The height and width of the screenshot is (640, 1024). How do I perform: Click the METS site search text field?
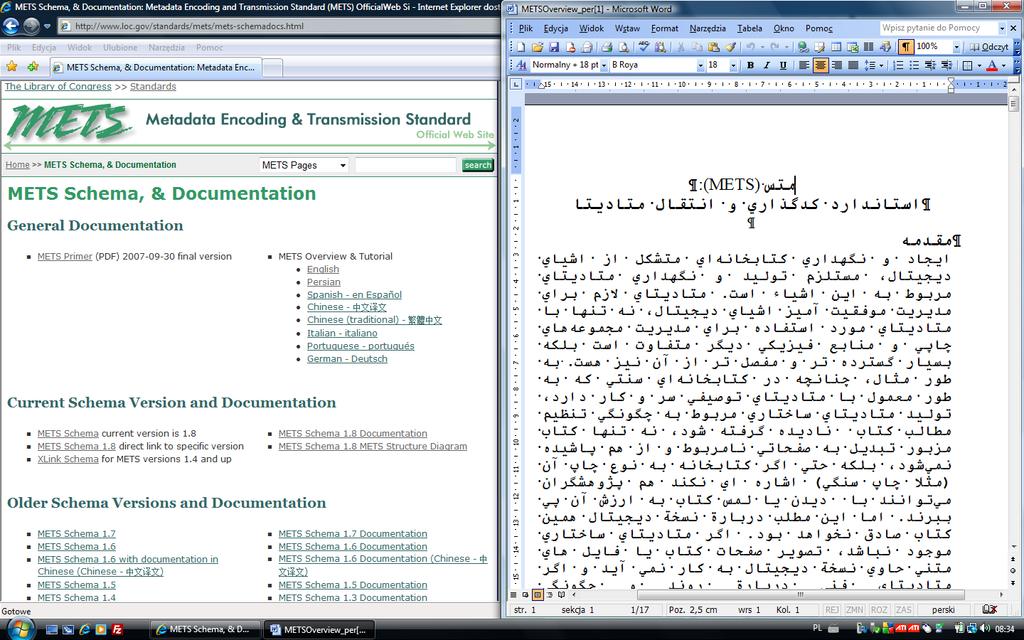tap(405, 165)
